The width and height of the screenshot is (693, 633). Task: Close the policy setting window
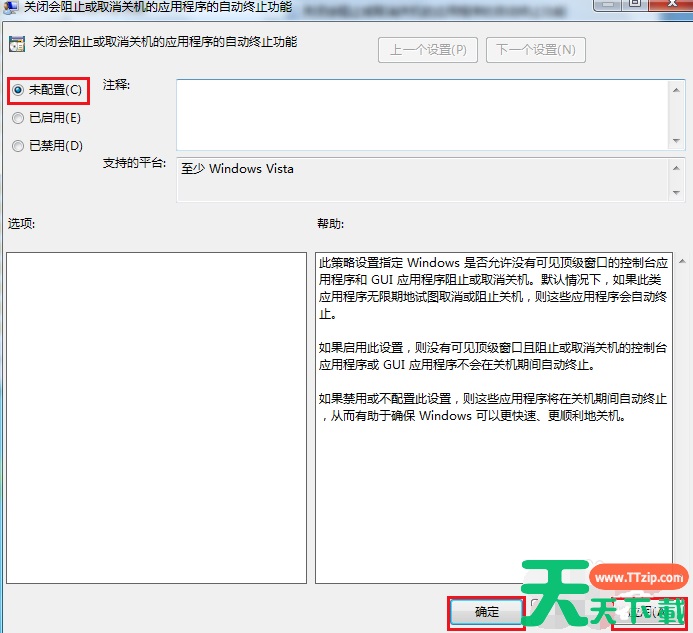[x=672, y=4]
